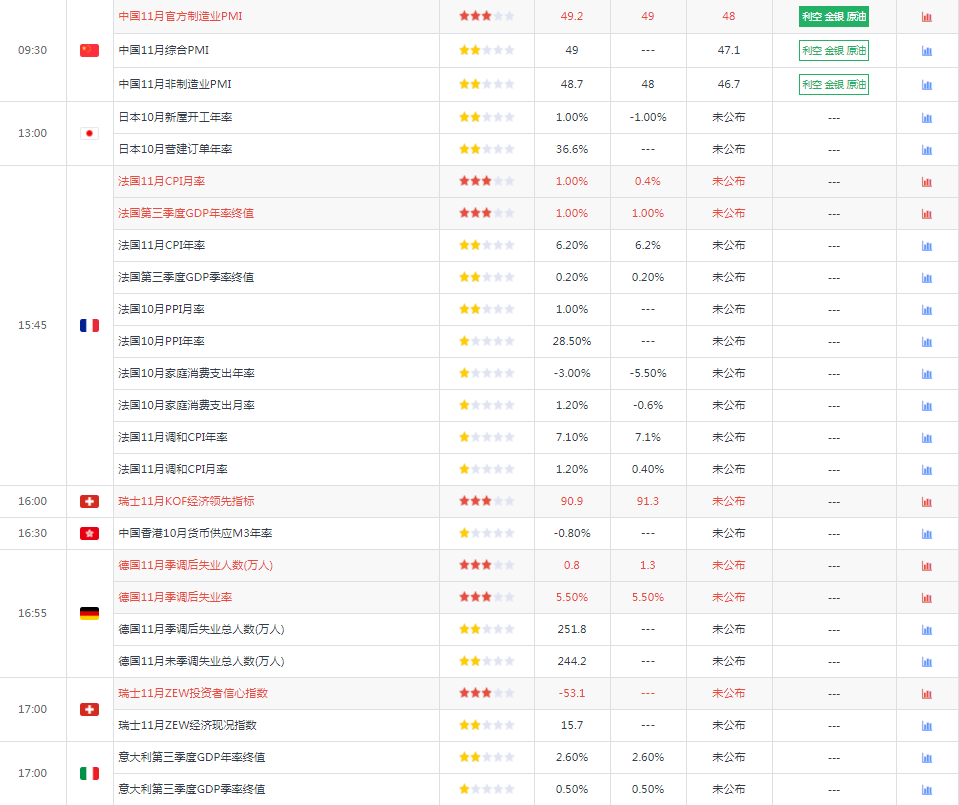959x805 pixels.
Task: Open chart icon for 德国11月季调后失业人数
Action: click(927, 566)
